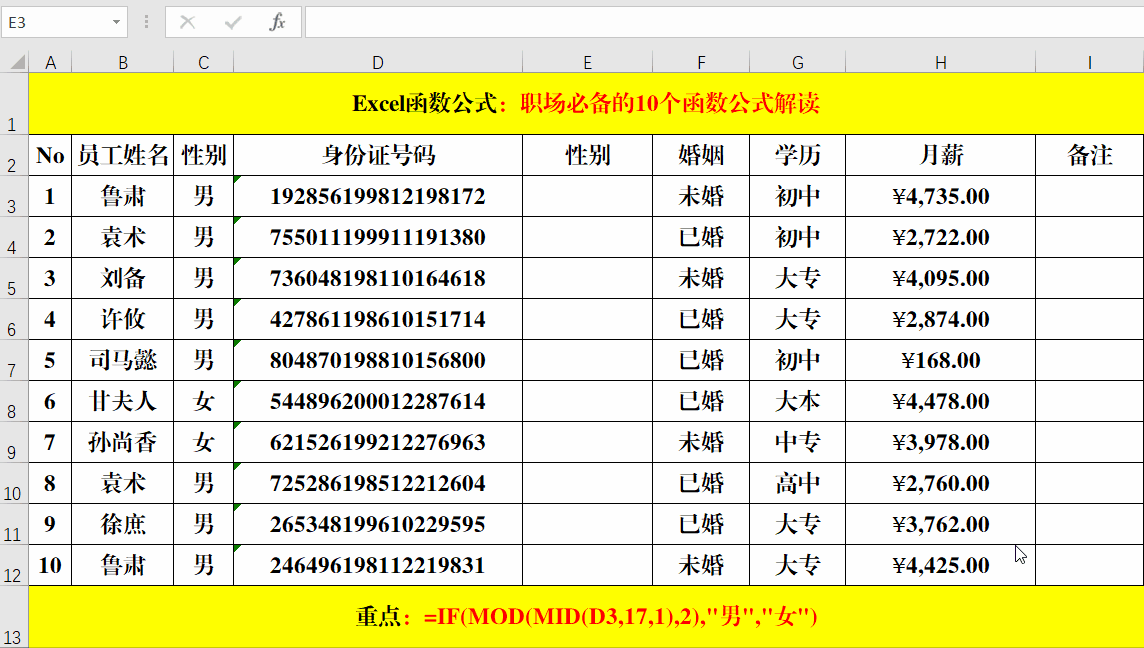Click cell with ID 265348199610229595

pyautogui.click(x=378, y=524)
